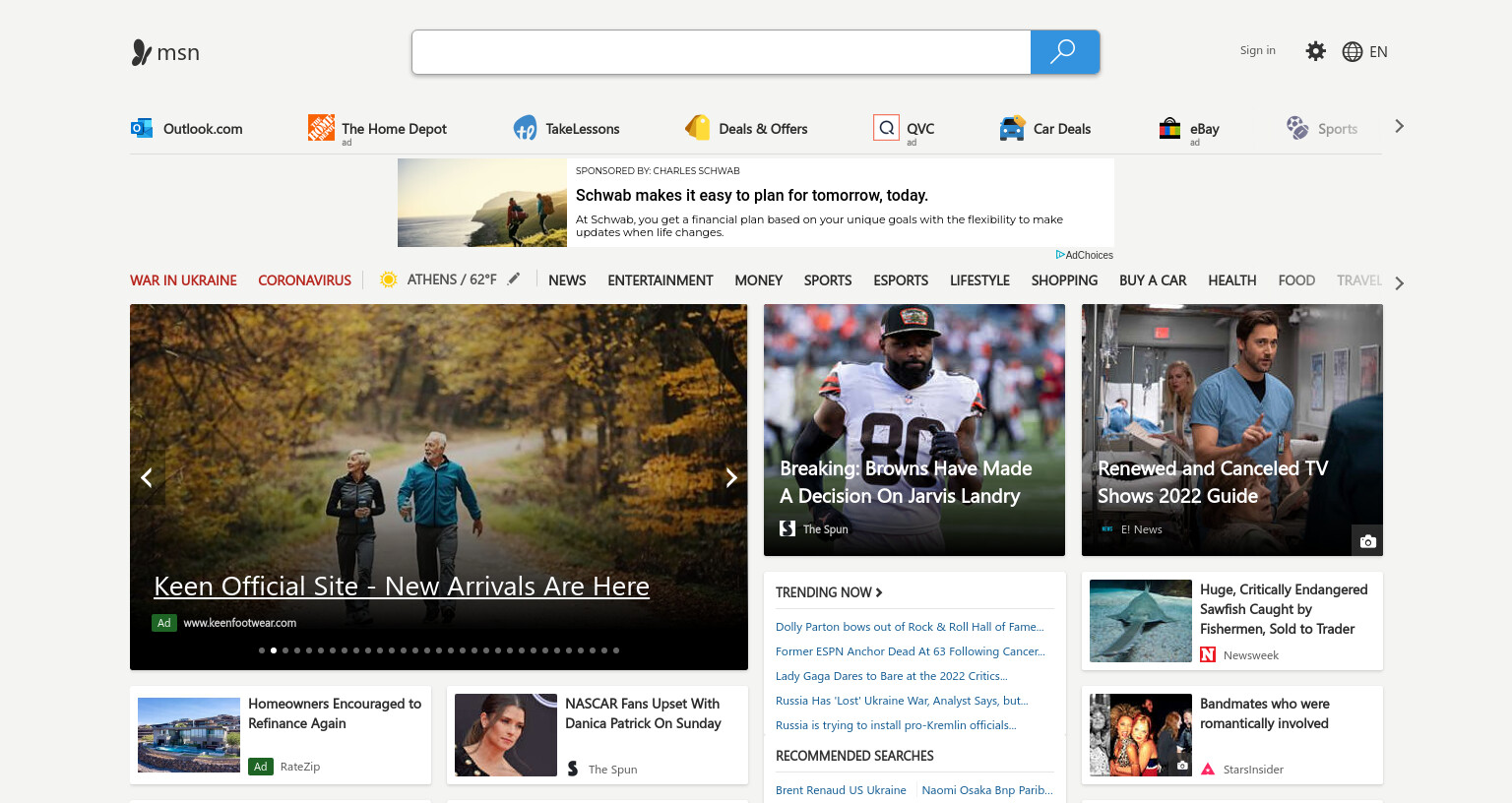Open Browns Jarvis Landry story image
The height and width of the screenshot is (803, 1512).
914,430
